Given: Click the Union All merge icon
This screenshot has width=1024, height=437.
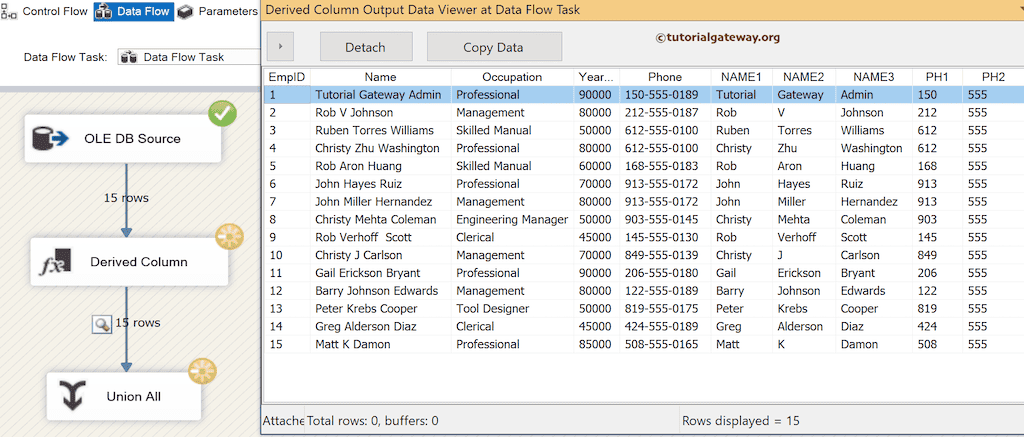Looking at the screenshot, I should click(x=73, y=397).
